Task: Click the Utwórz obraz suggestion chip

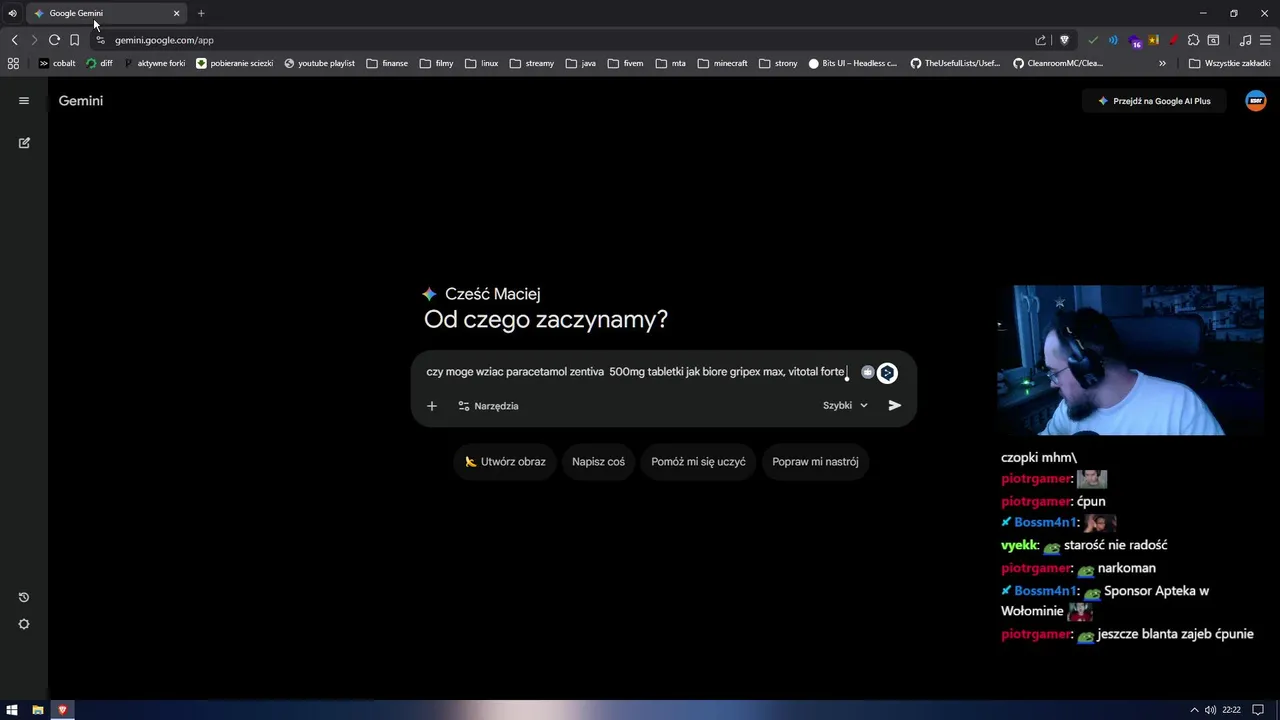Action: (505, 462)
